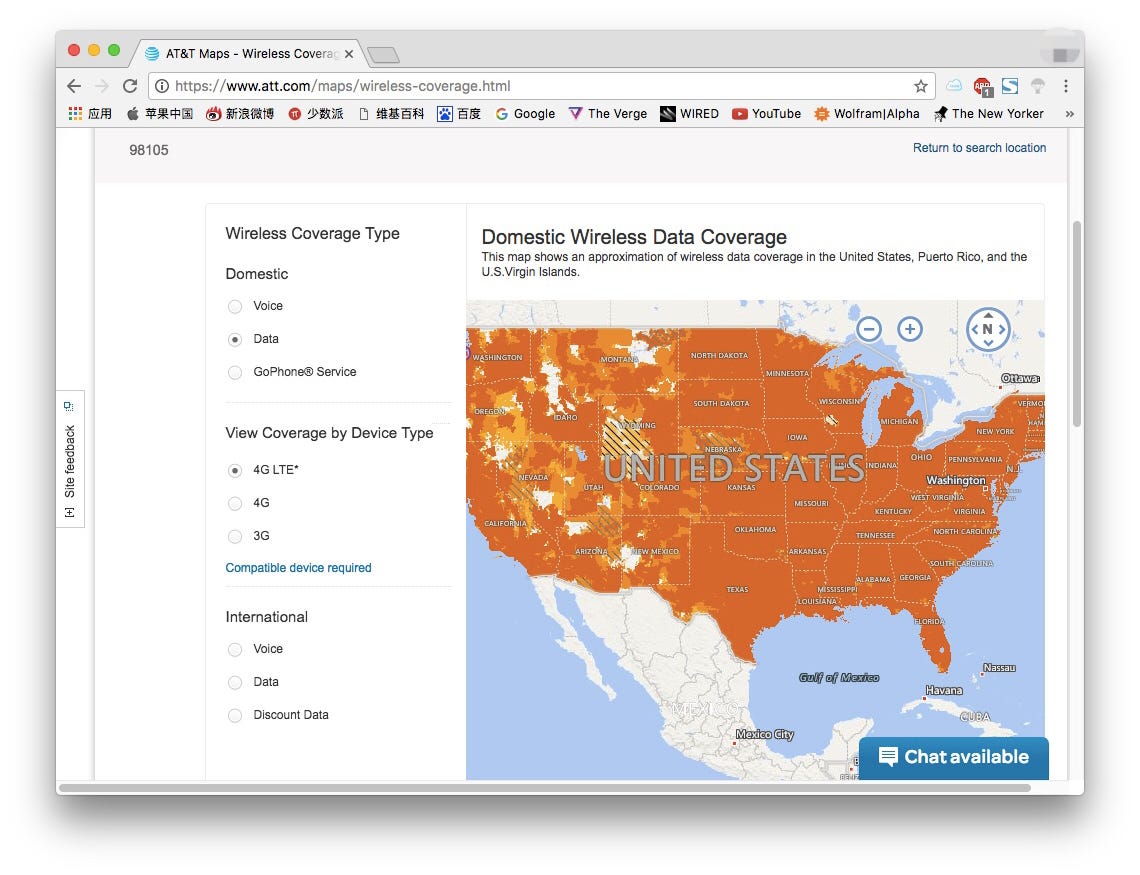
Task: Open the 维基百科 bookmark
Action: tap(391, 113)
